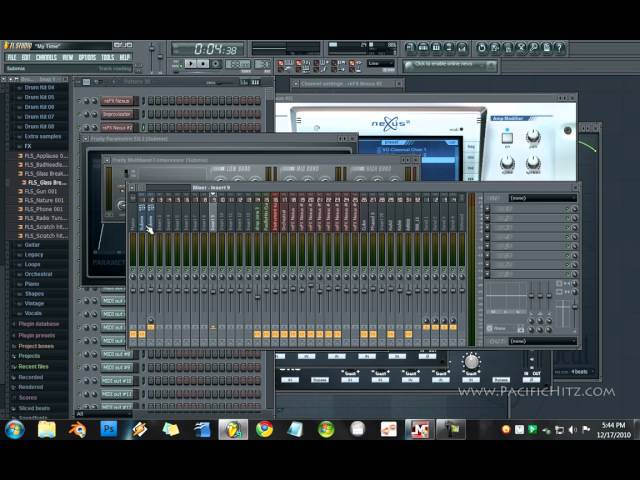Open mixer OUT dropdown showing (none)
This screenshot has width=640, height=480.
(x=542, y=341)
